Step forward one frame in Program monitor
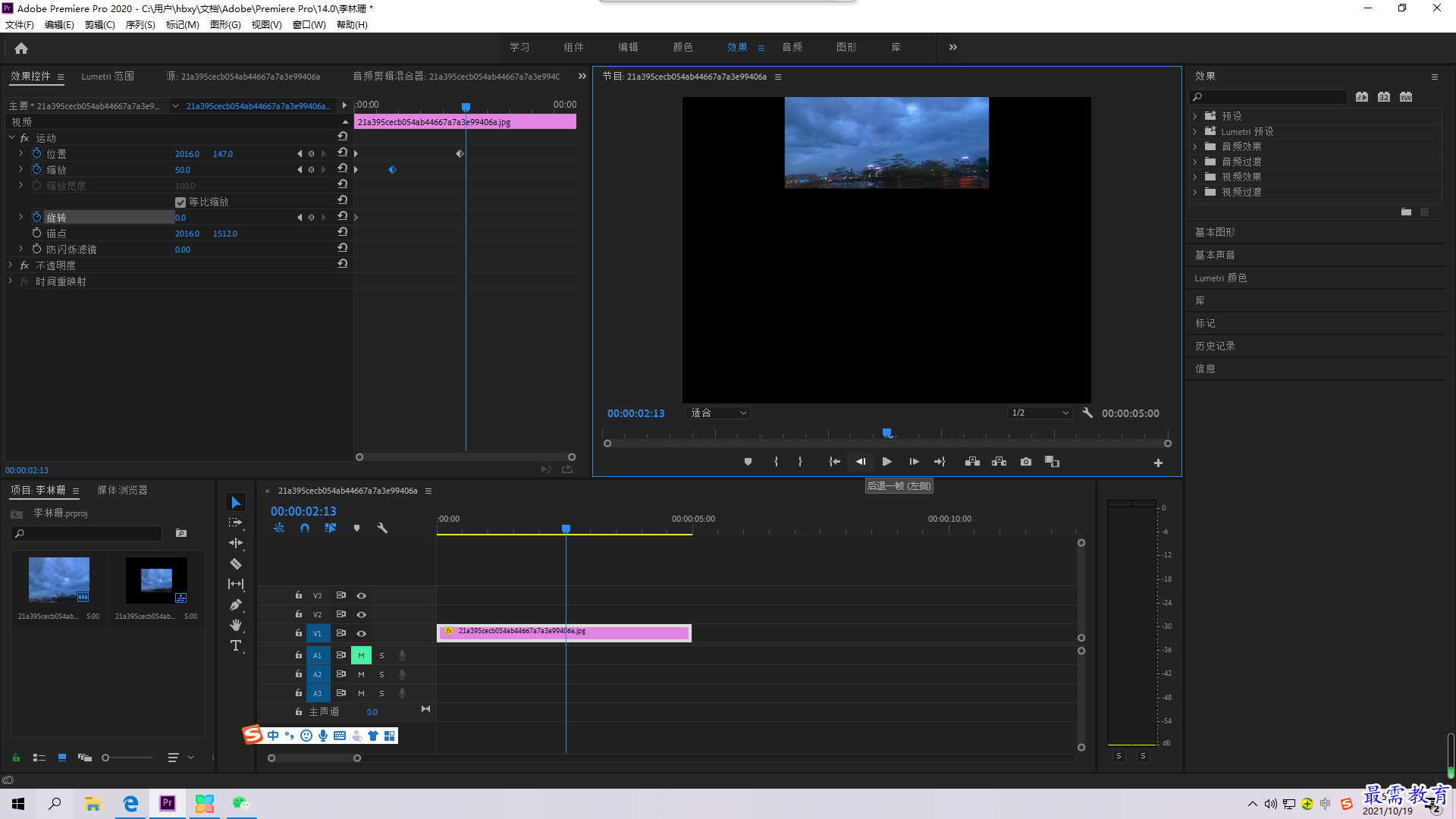 tap(914, 462)
